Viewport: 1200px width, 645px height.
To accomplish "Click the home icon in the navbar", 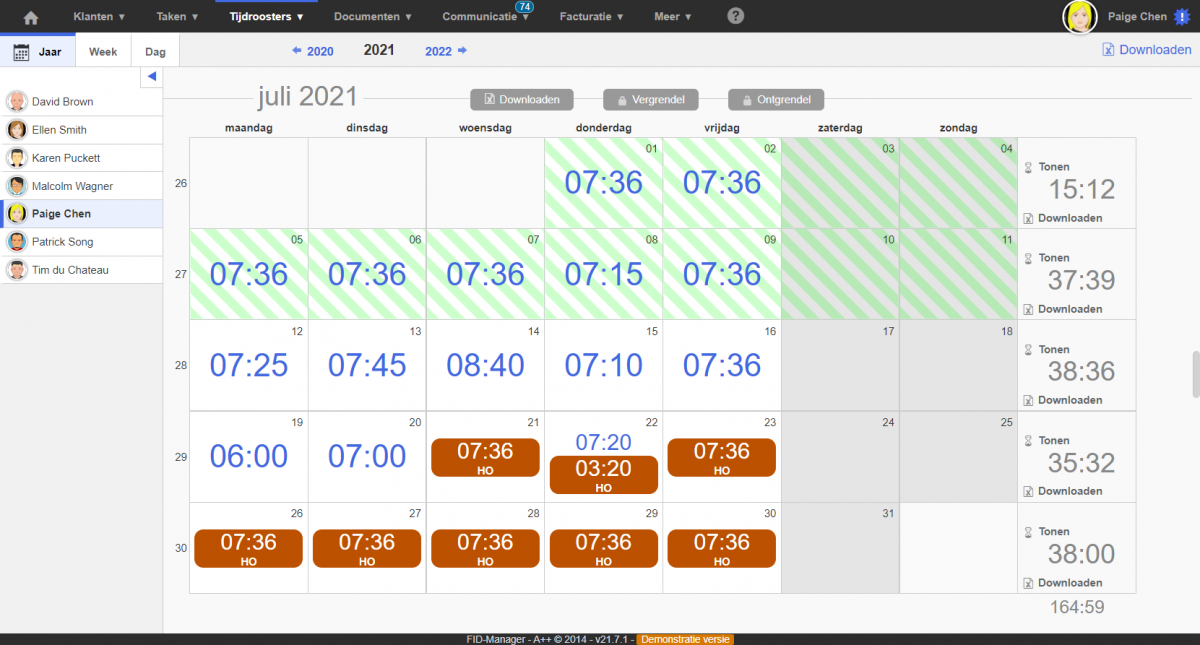I will click(31, 17).
